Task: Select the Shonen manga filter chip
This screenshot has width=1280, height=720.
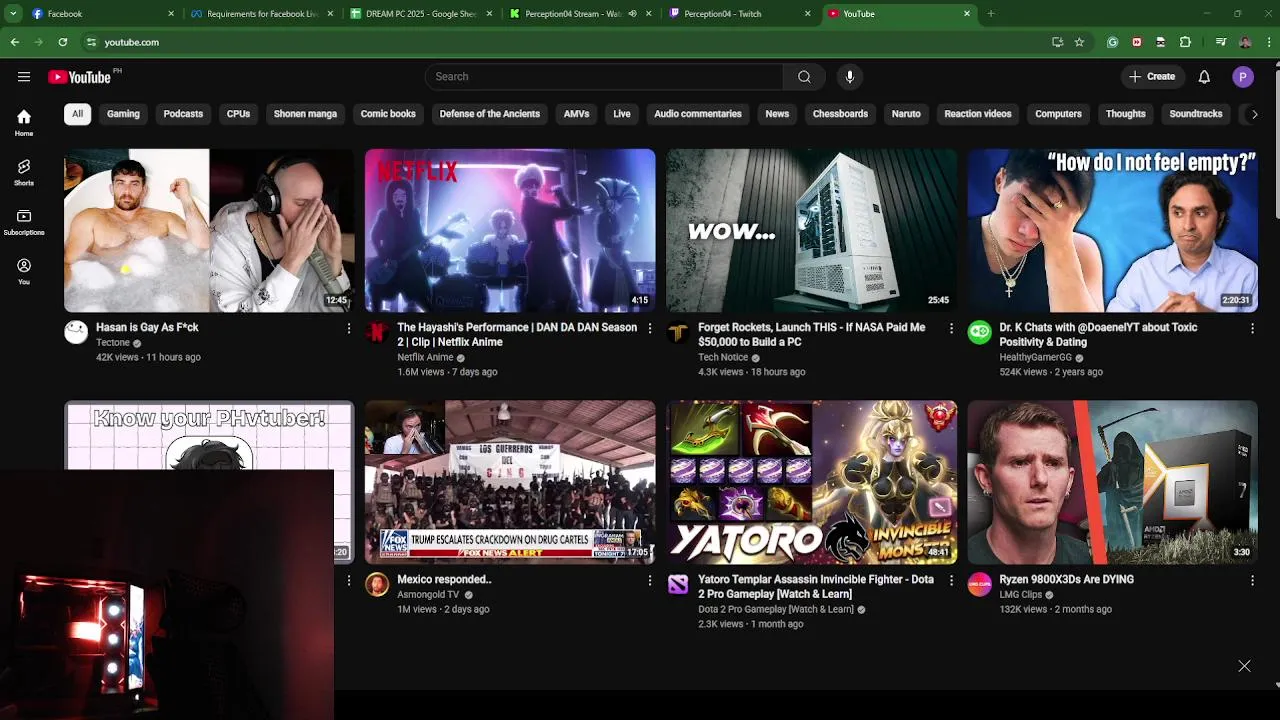Action: (305, 114)
